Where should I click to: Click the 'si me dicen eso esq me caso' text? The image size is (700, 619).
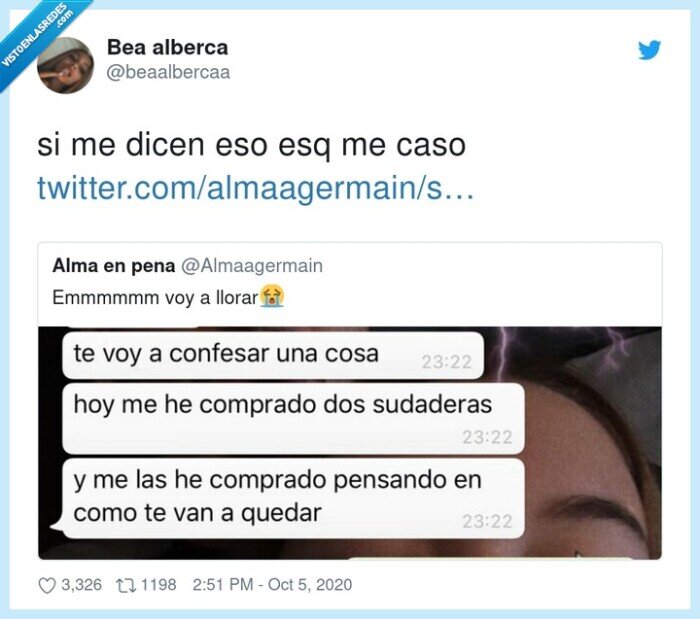[251, 145]
